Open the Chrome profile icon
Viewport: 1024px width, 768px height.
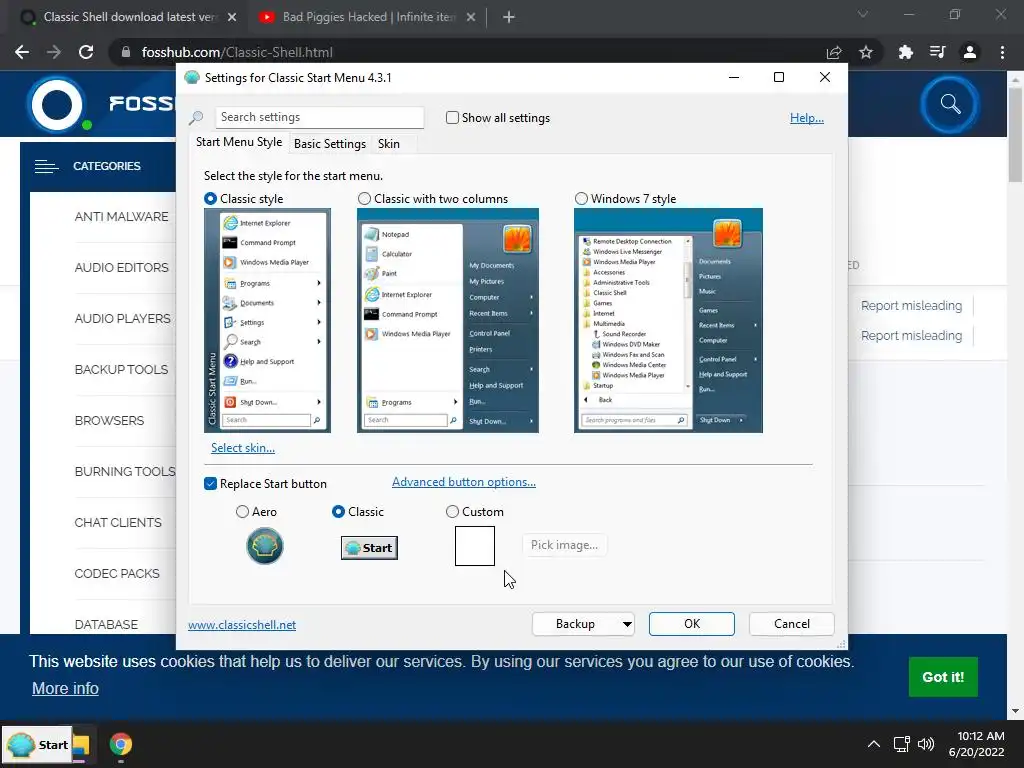coord(970,52)
